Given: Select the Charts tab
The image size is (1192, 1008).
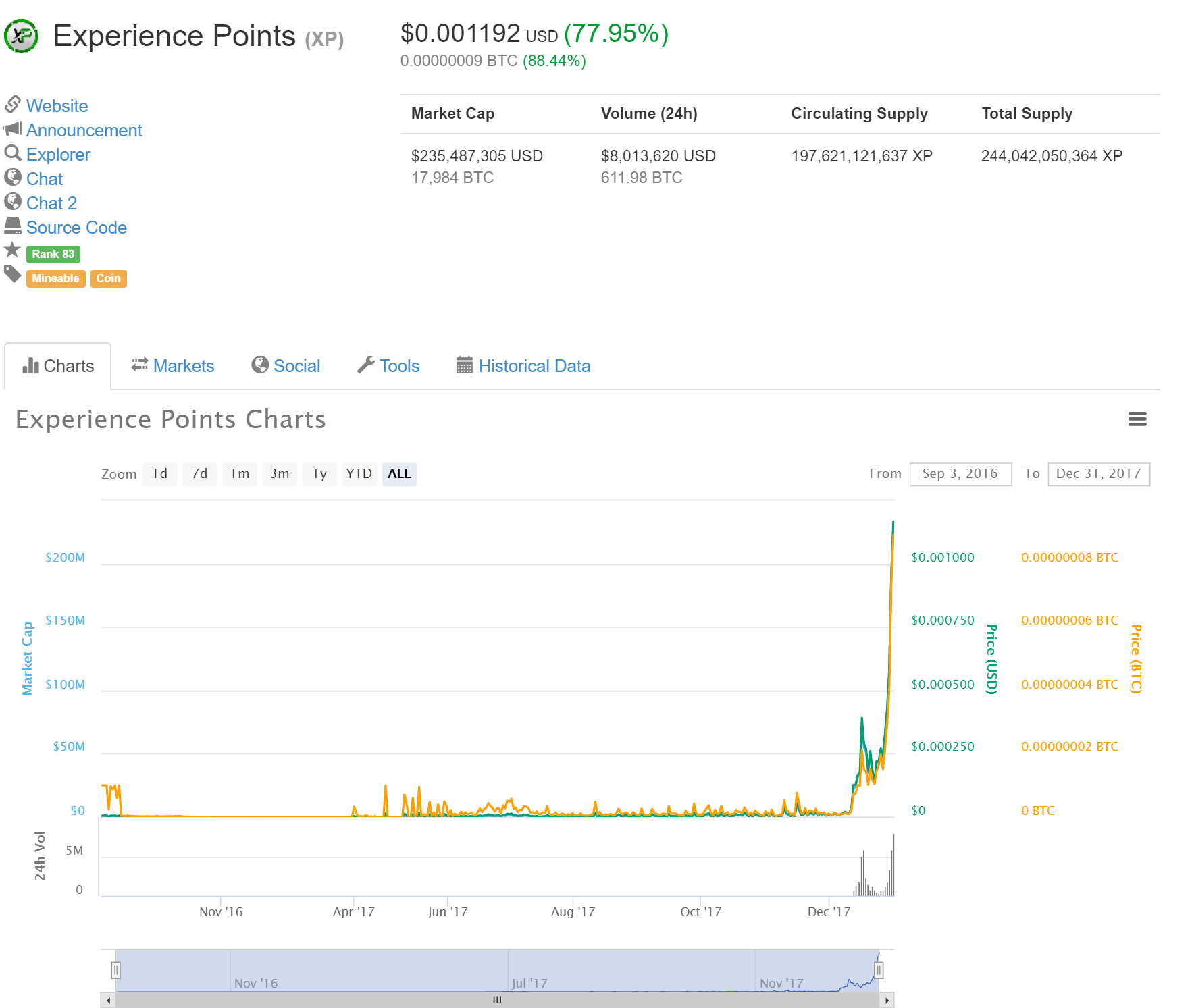Looking at the screenshot, I should coord(58,366).
